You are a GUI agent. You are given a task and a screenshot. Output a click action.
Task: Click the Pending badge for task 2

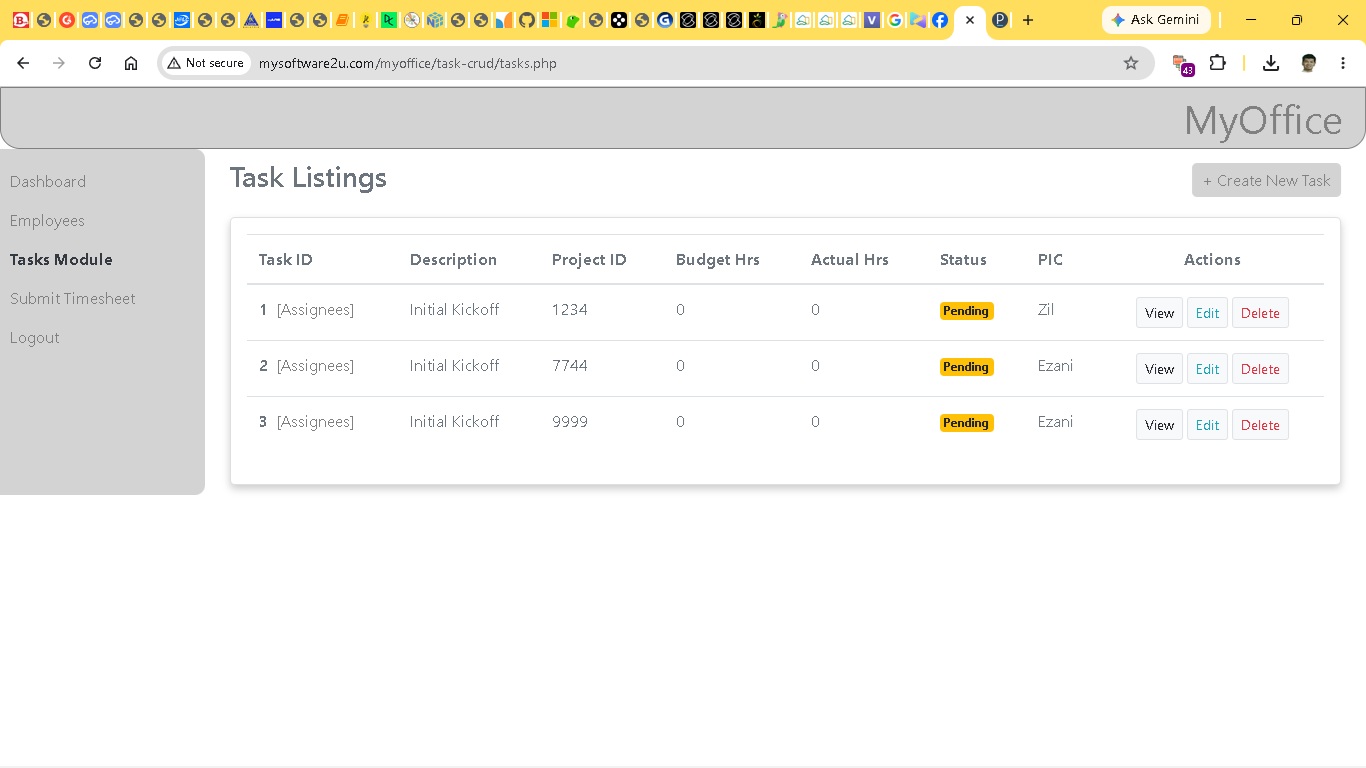pyautogui.click(x=966, y=367)
